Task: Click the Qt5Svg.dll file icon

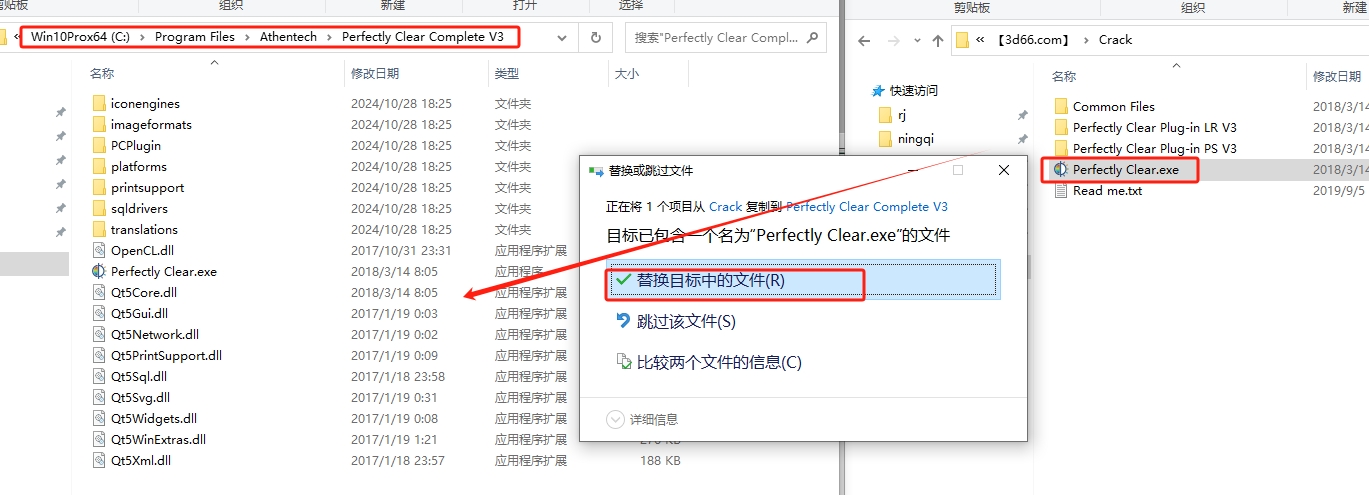Action: point(98,397)
